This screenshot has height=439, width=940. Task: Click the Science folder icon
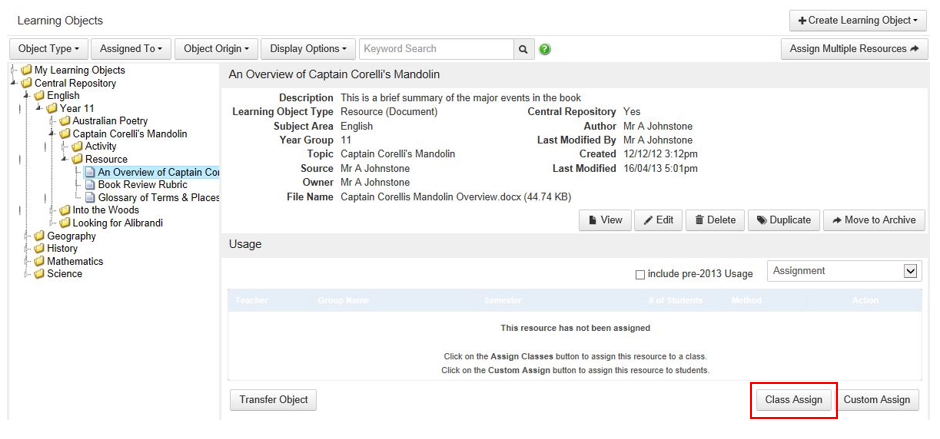40,274
